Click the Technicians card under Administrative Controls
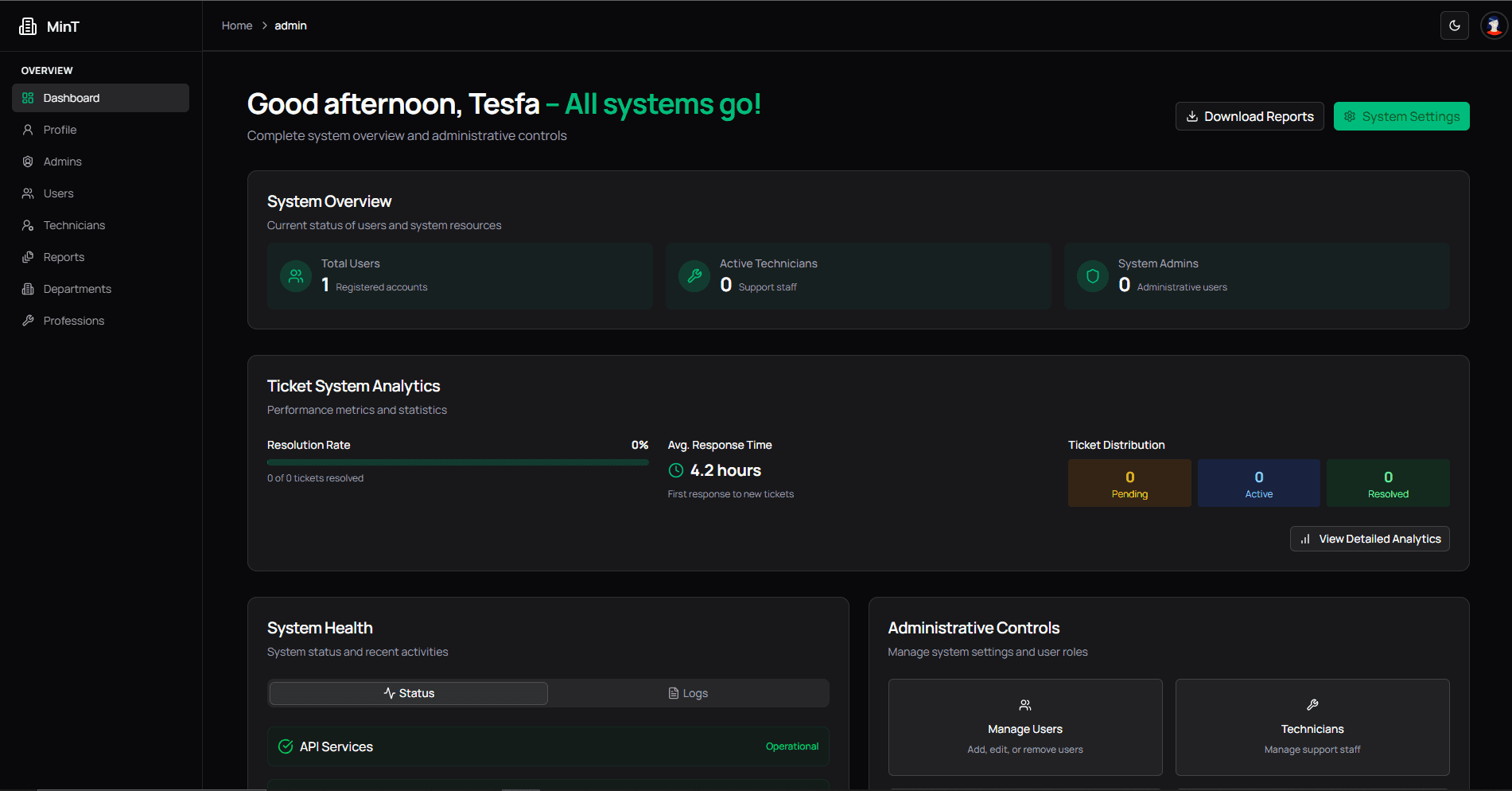Image resolution: width=1512 pixels, height=791 pixels. (x=1312, y=727)
